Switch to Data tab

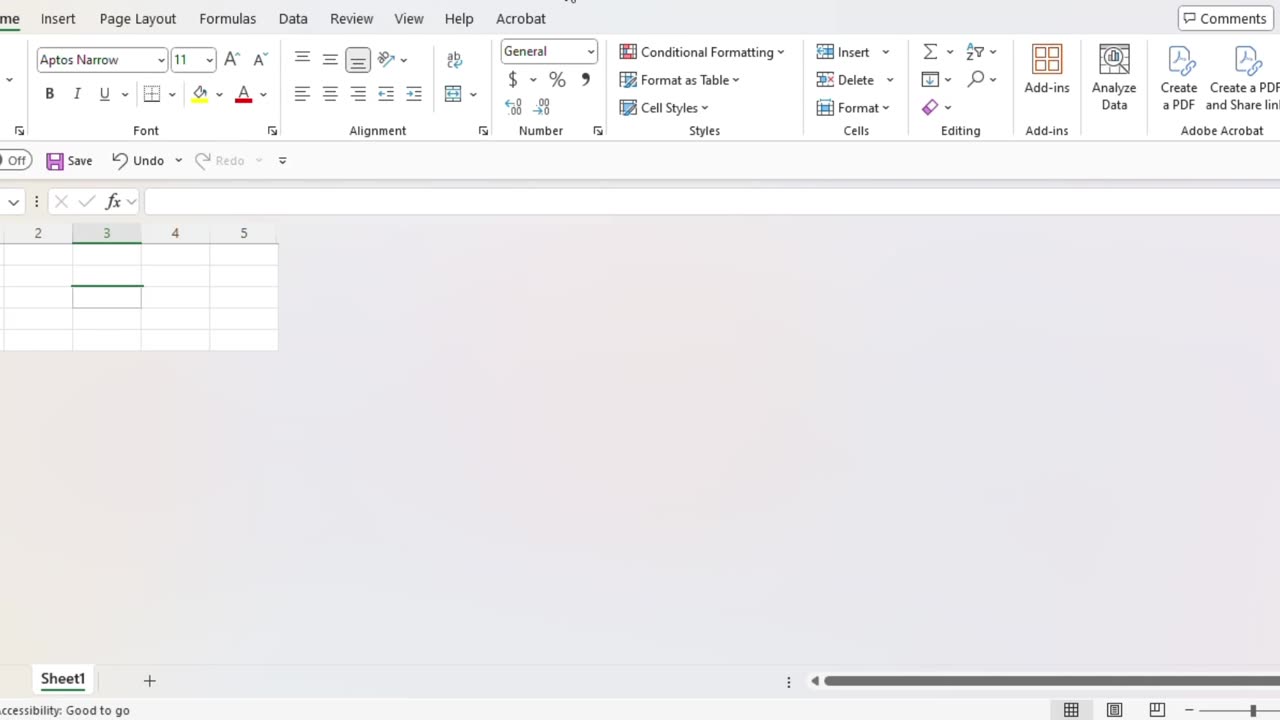click(293, 19)
